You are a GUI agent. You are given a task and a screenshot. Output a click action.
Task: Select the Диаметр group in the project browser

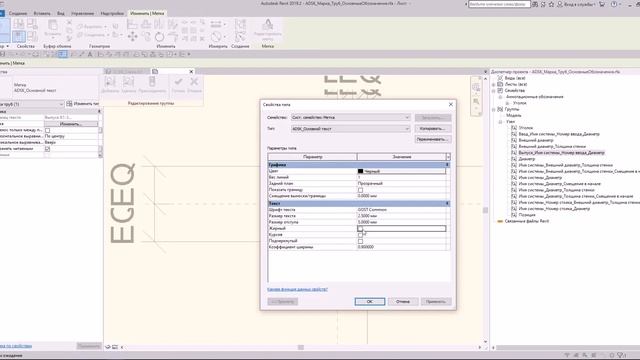click(x=527, y=159)
